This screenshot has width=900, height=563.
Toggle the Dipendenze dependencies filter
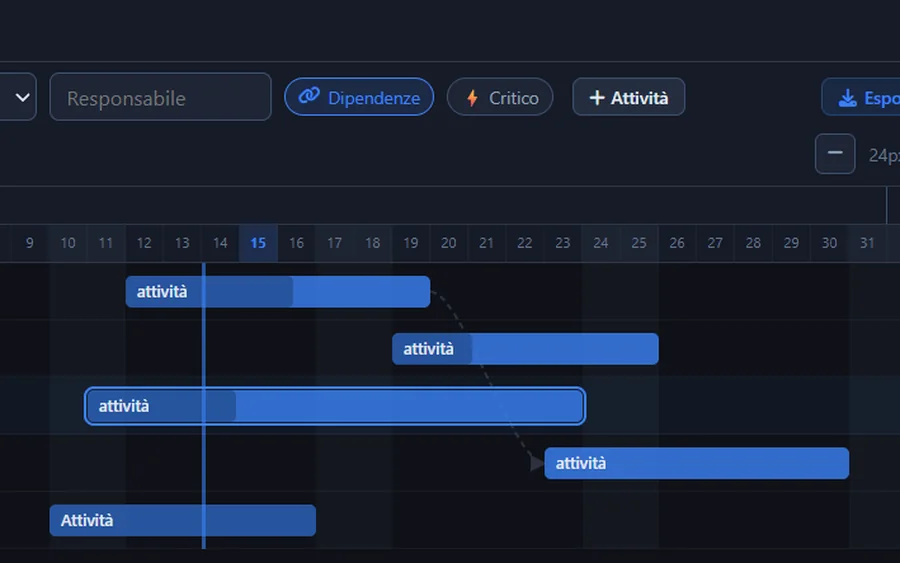click(x=359, y=97)
